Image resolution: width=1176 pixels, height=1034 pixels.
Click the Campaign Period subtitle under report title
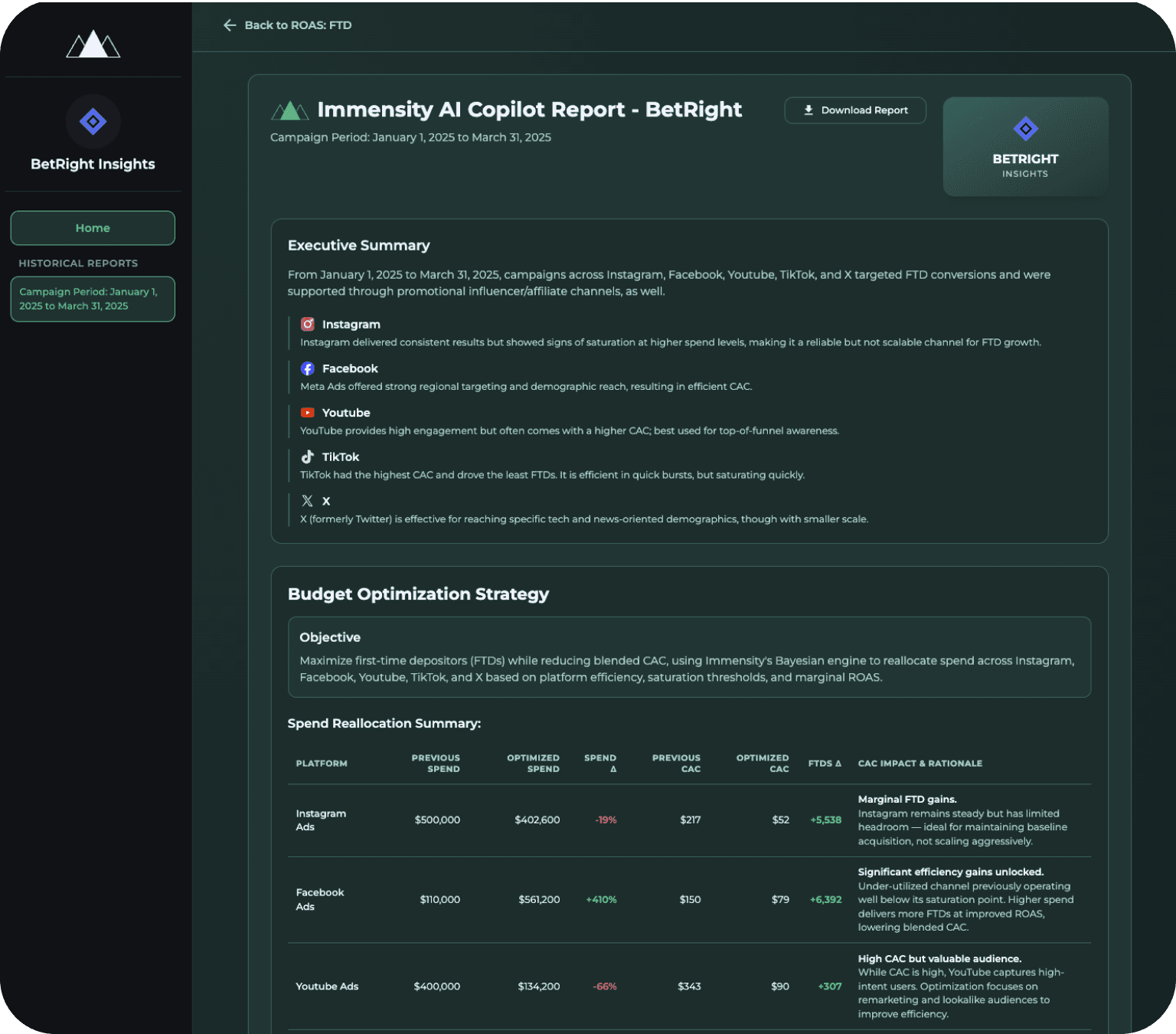click(410, 138)
